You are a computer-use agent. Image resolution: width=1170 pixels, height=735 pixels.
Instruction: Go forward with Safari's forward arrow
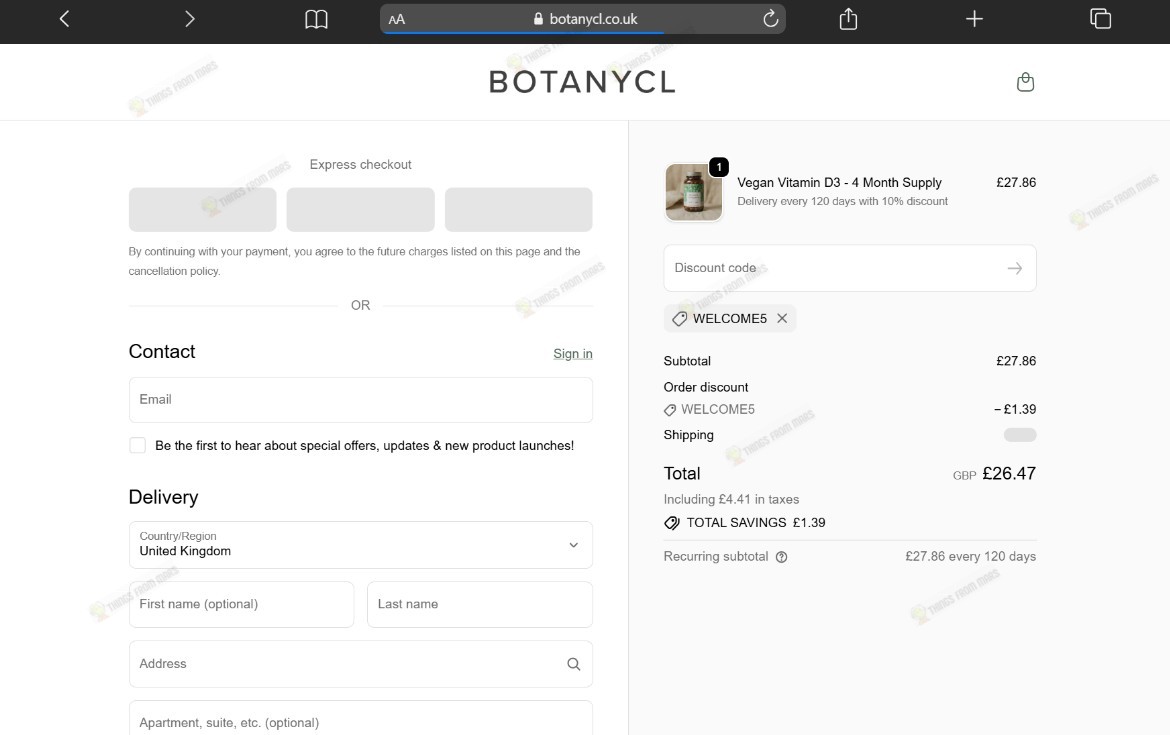(190, 19)
